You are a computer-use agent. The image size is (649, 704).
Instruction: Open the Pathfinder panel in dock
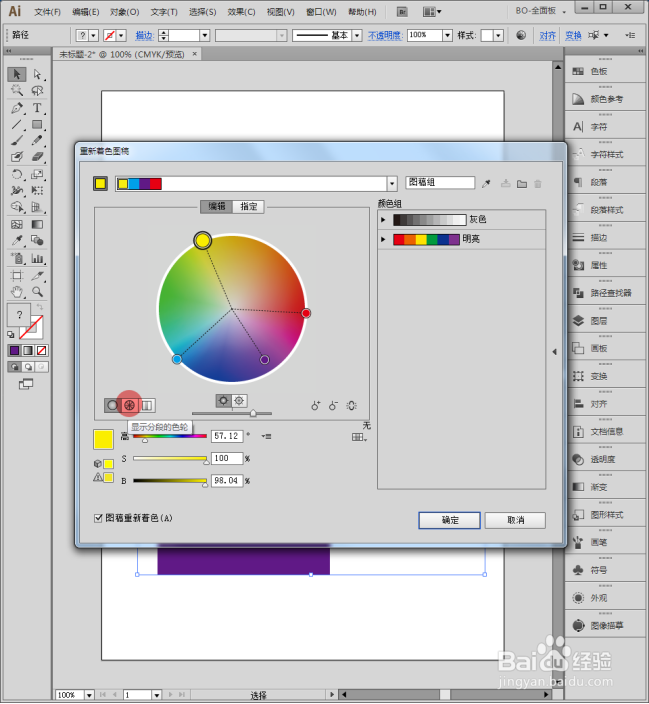tap(605, 293)
